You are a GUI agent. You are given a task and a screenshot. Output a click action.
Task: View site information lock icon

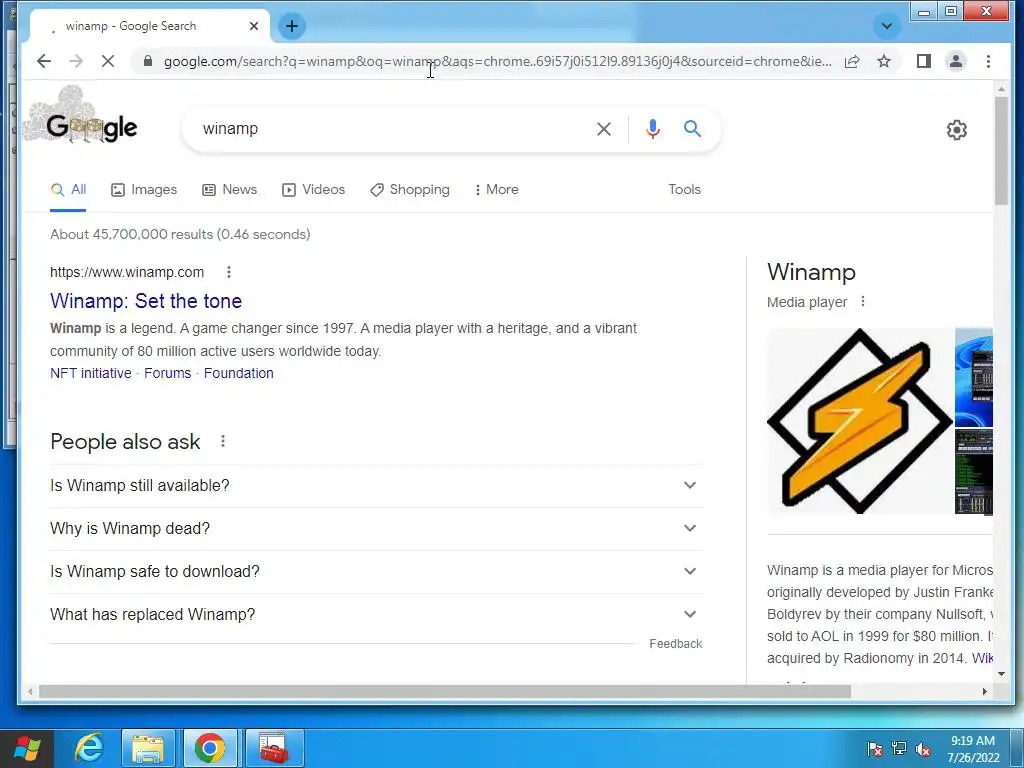point(148,61)
